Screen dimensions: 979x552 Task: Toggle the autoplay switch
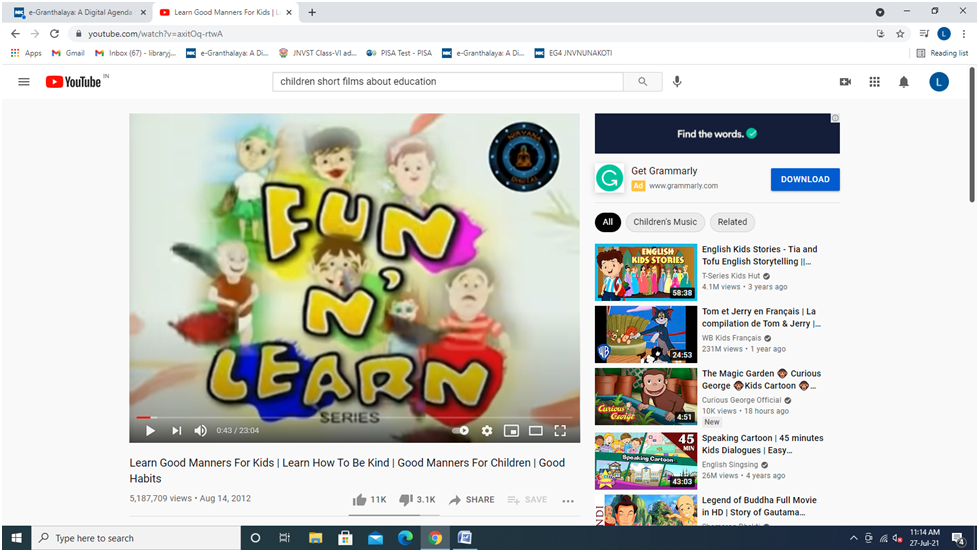pos(460,431)
